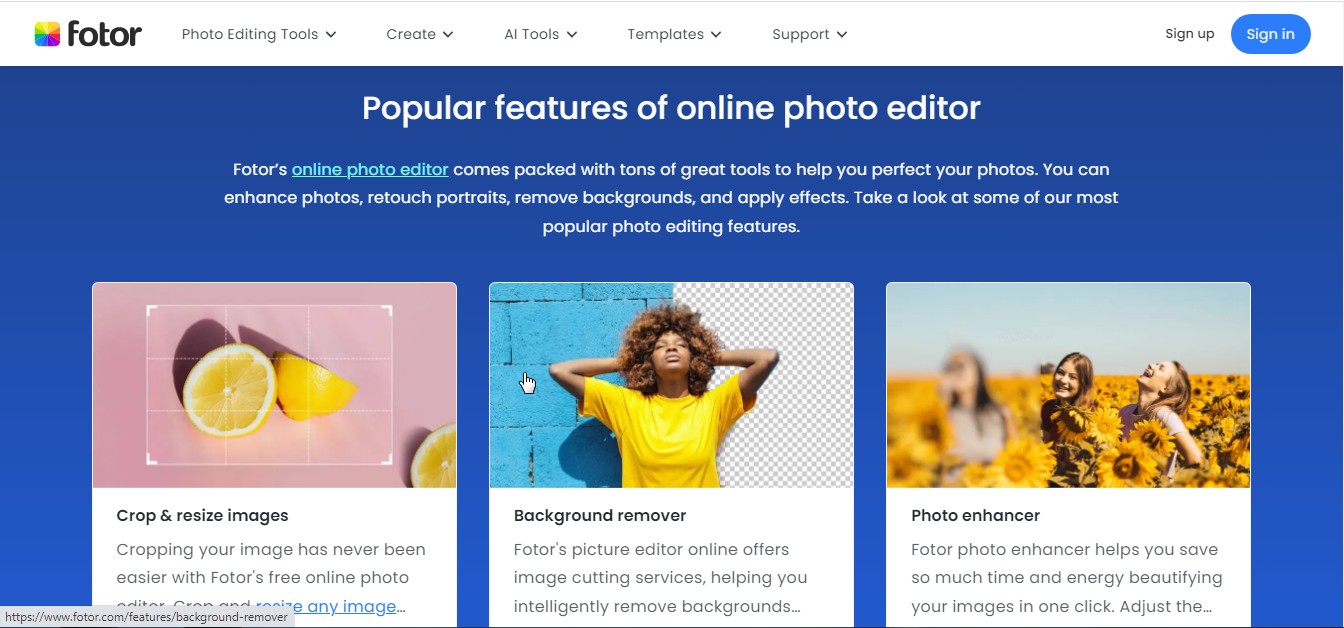
Task: Click the blue Sign in button
Action: pos(1271,34)
